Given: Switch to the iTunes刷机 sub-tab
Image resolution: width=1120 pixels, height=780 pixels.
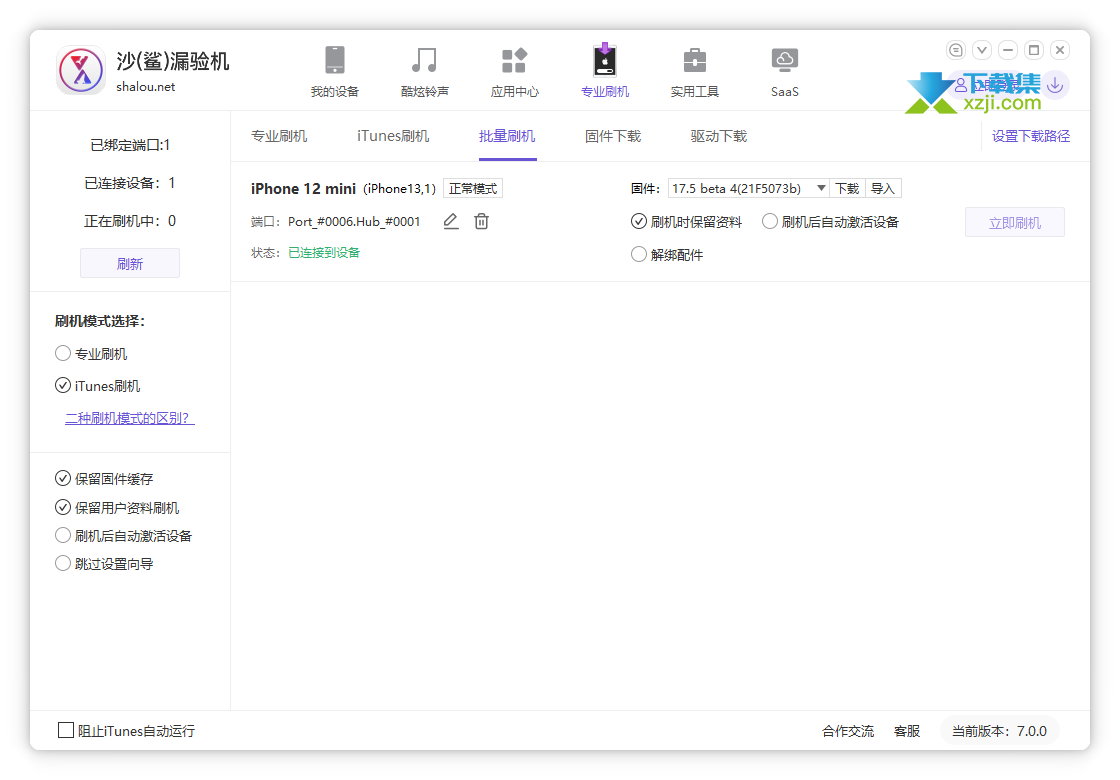Looking at the screenshot, I should [x=393, y=136].
